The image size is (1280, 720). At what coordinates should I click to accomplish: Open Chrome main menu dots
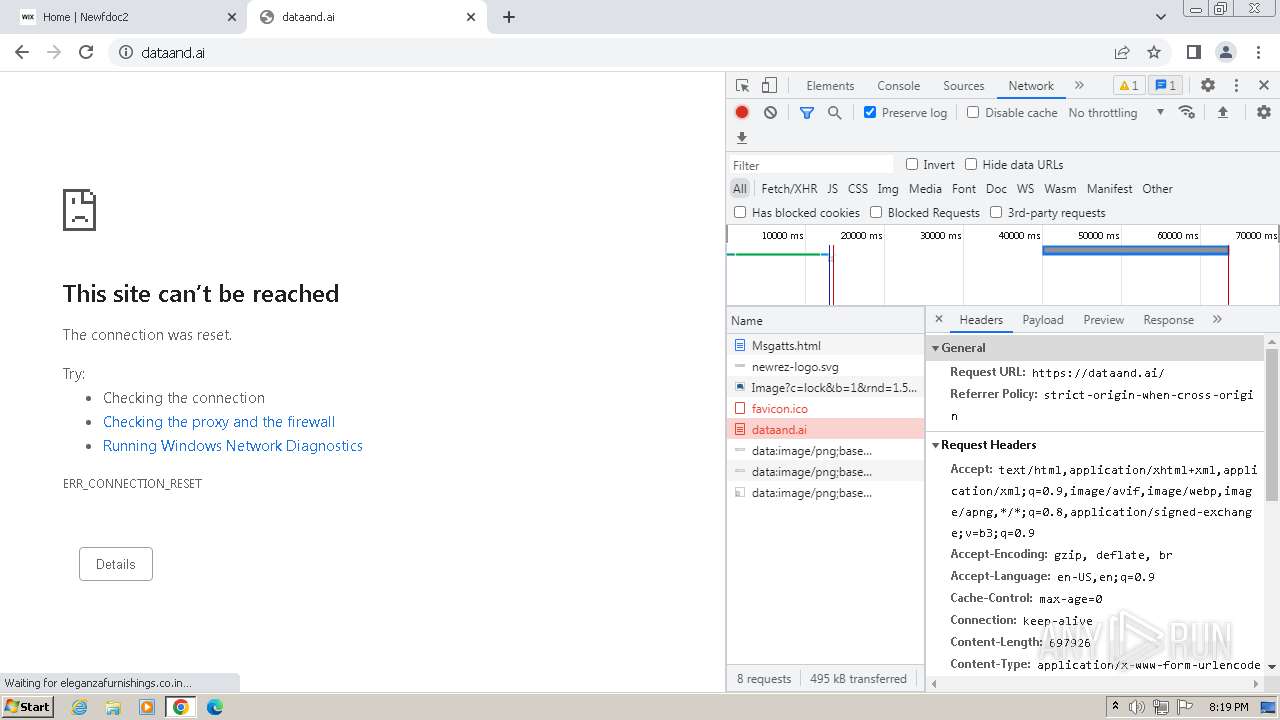click(x=1258, y=53)
